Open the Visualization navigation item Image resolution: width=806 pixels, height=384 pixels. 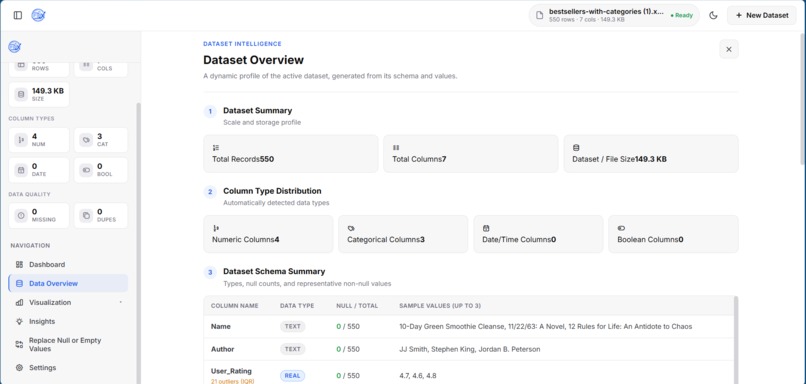coord(68,302)
